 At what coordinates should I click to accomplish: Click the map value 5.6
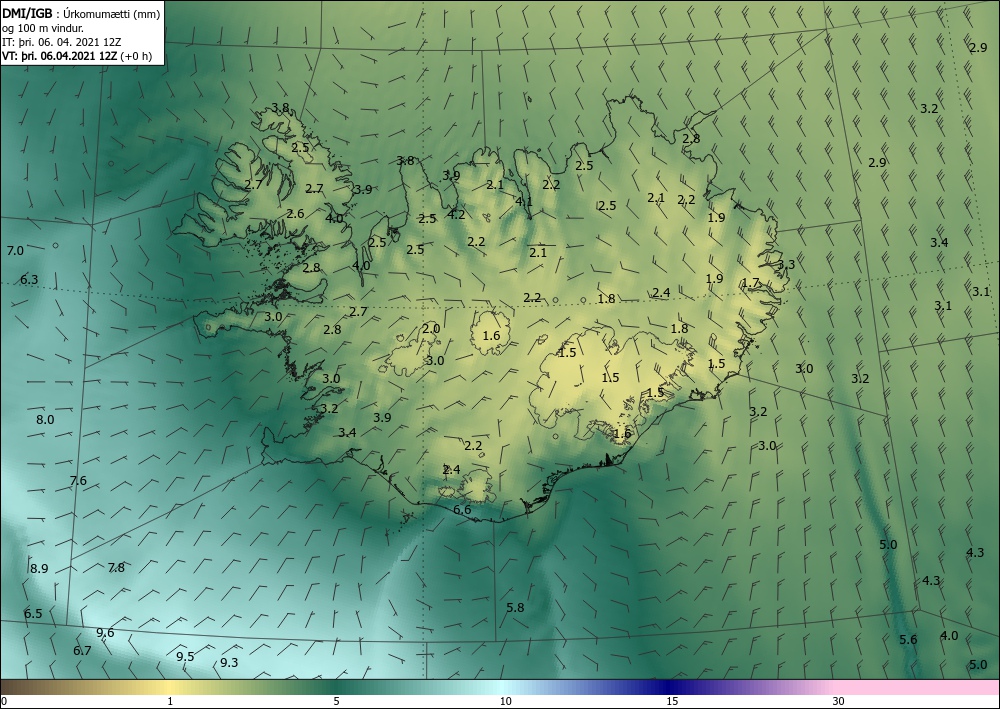(908, 640)
